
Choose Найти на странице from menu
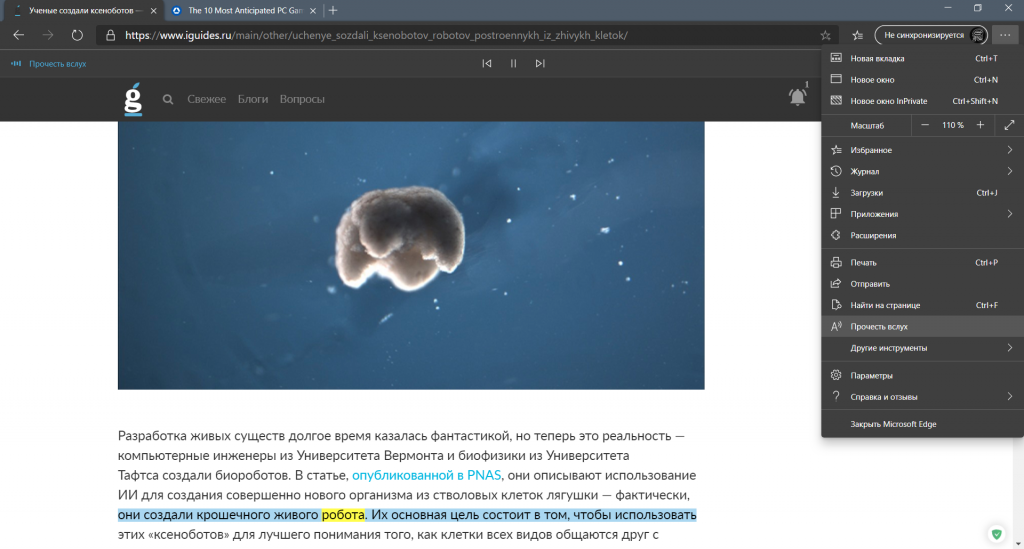pos(885,305)
